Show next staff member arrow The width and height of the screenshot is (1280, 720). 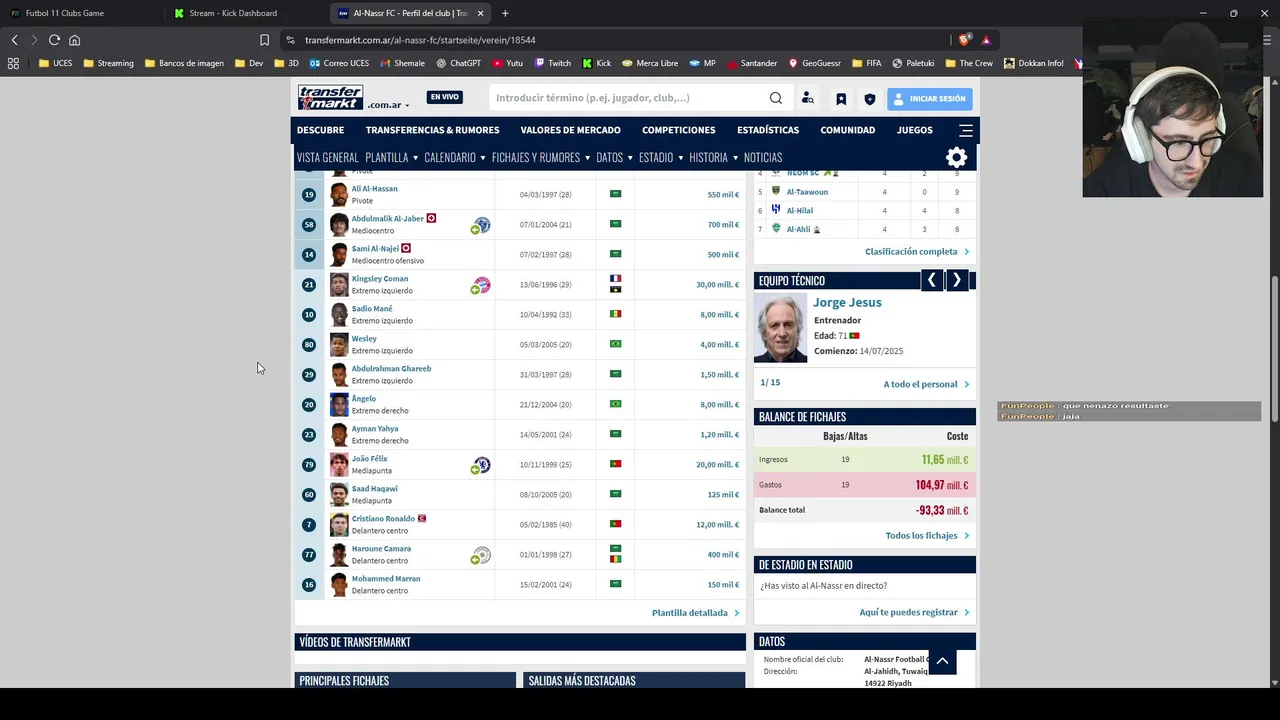(957, 281)
